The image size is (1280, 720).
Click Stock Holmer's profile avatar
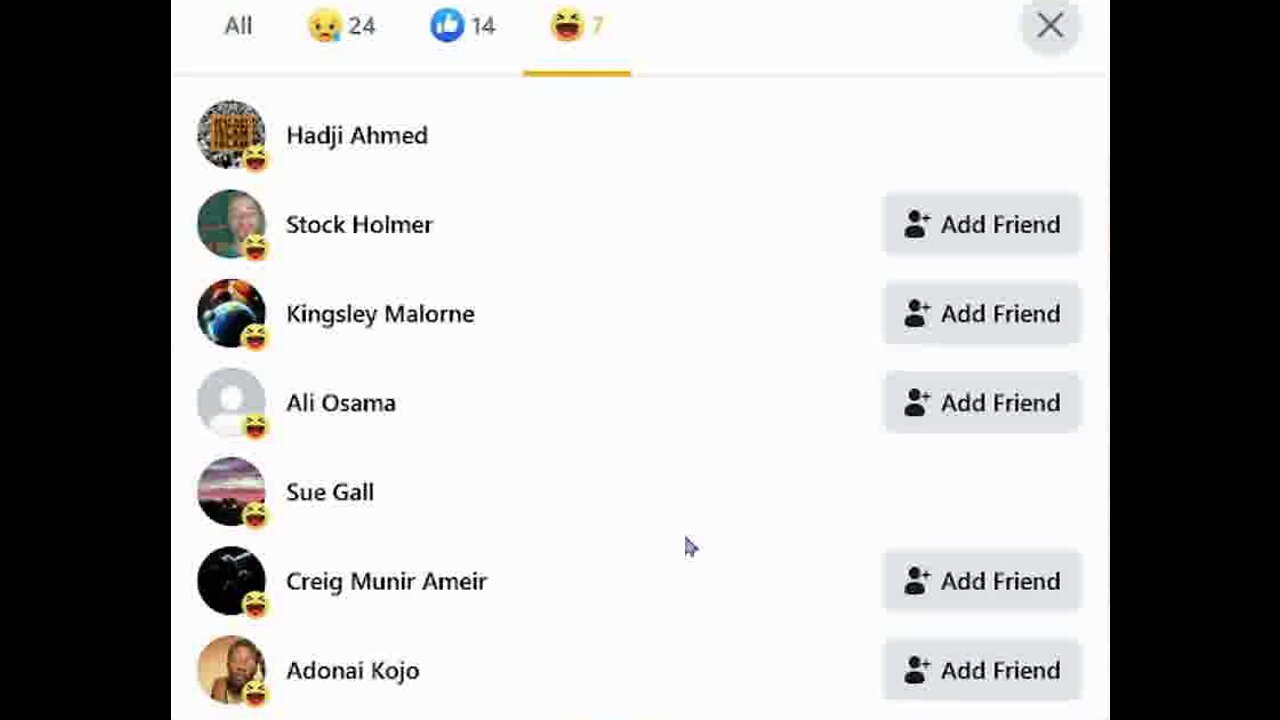pos(231,224)
